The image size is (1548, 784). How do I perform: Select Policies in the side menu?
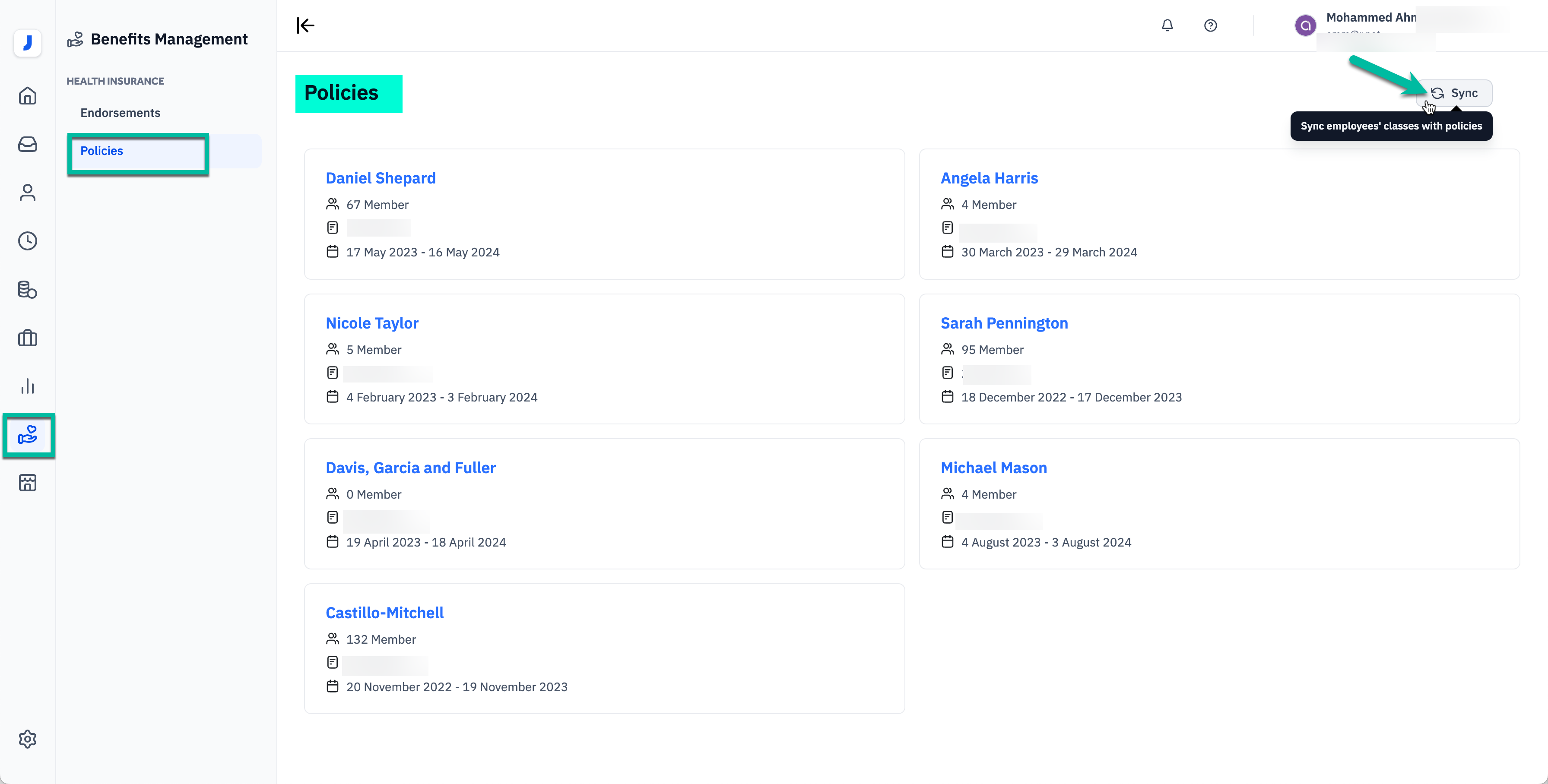click(x=102, y=151)
